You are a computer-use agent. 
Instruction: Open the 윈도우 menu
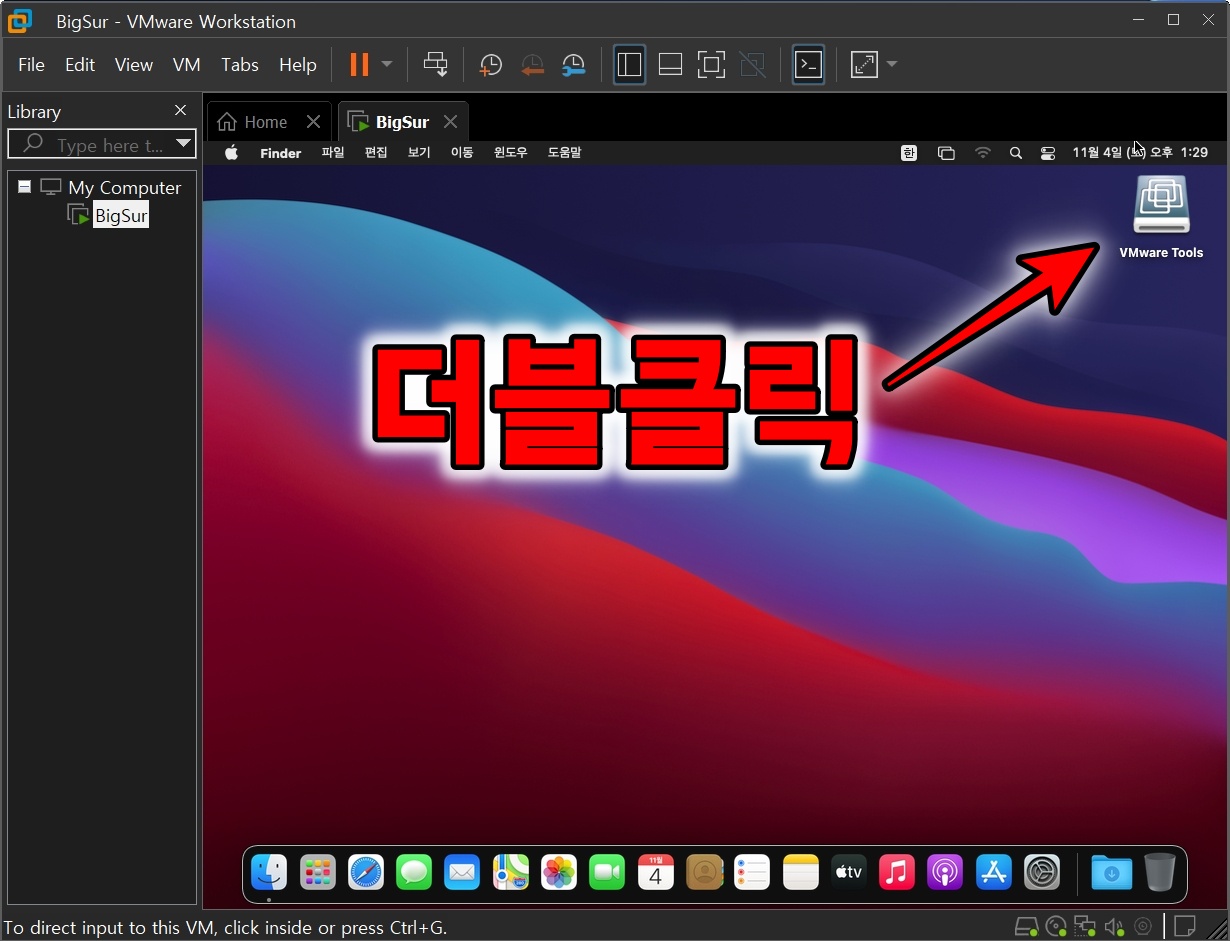[x=510, y=153]
